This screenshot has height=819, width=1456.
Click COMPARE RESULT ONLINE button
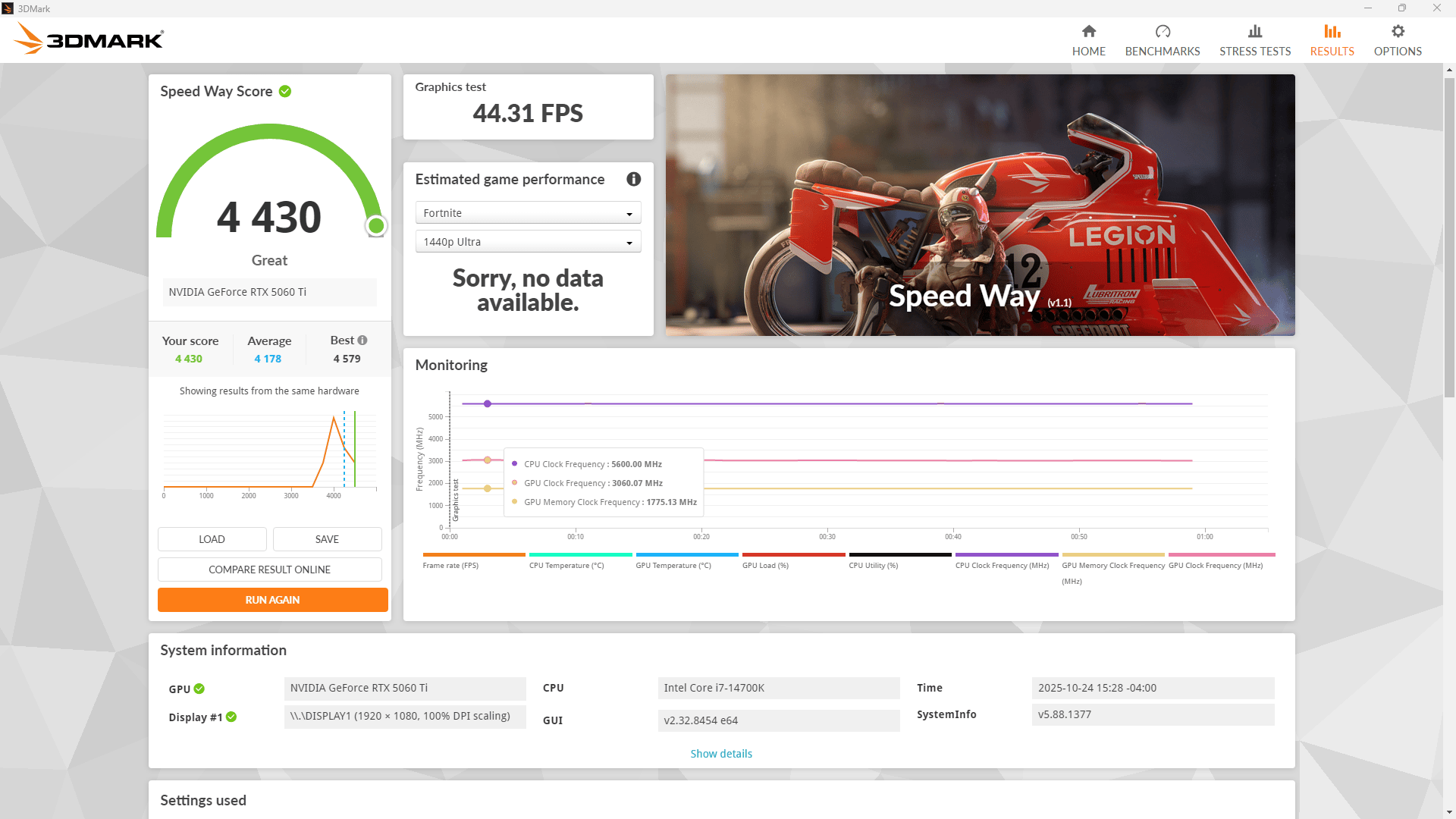(x=270, y=570)
